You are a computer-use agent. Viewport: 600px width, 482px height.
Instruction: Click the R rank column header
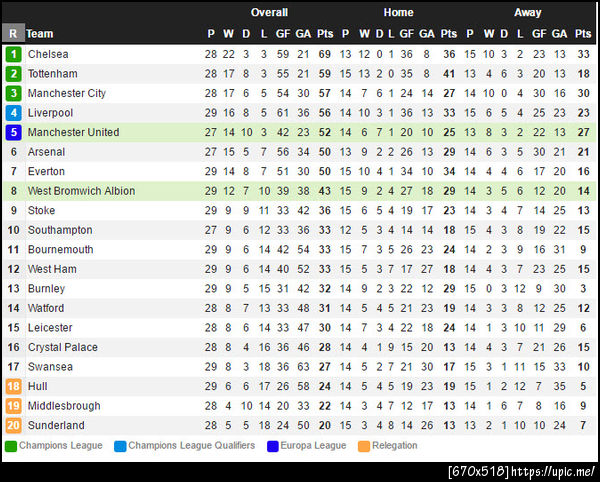tap(13, 33)
